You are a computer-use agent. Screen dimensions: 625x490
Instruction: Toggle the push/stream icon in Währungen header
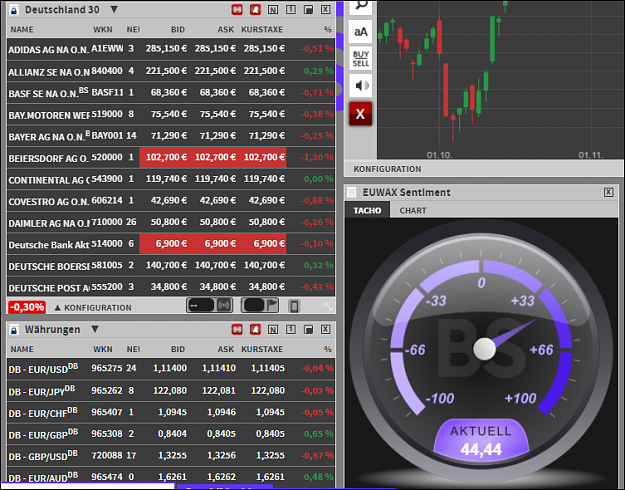coord(237,329)
